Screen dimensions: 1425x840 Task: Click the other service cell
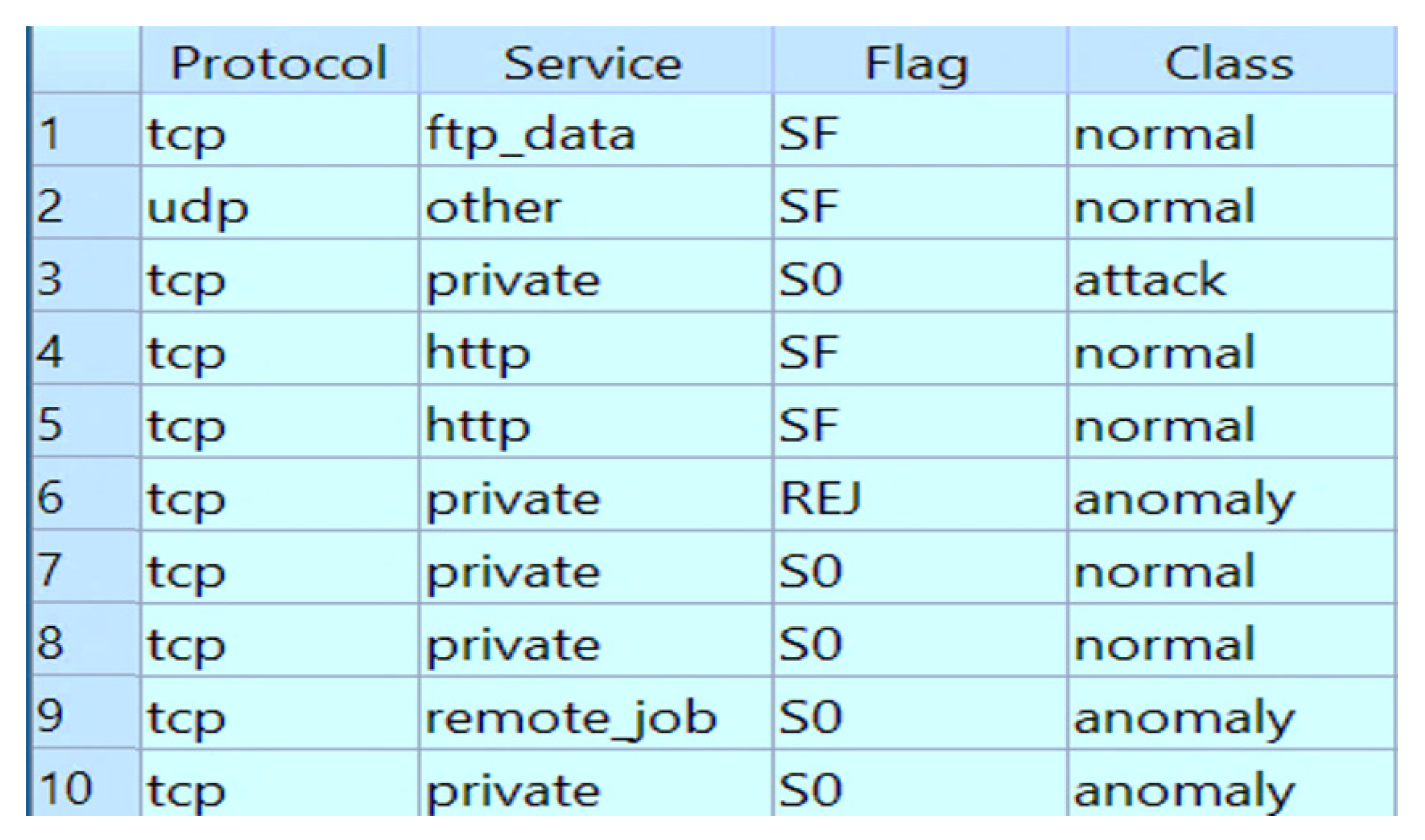click(x=493, y=206)
